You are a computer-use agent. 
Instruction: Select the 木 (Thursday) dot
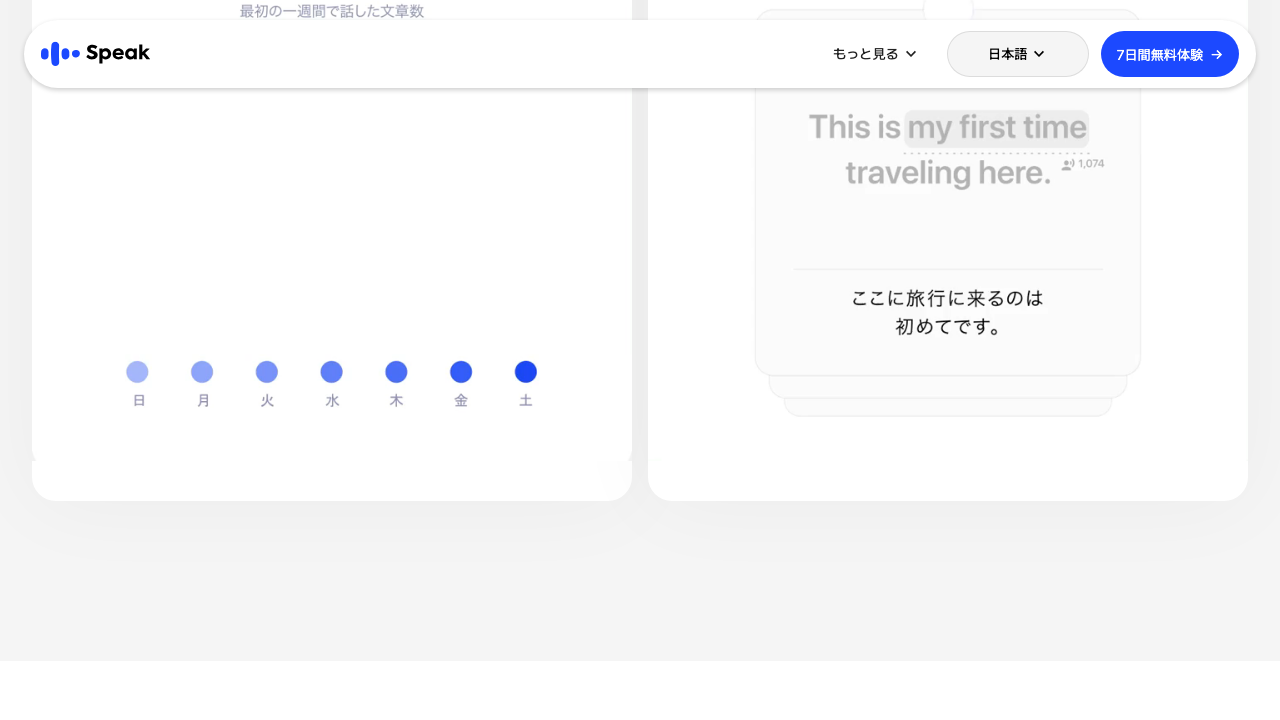coord(397,372)
